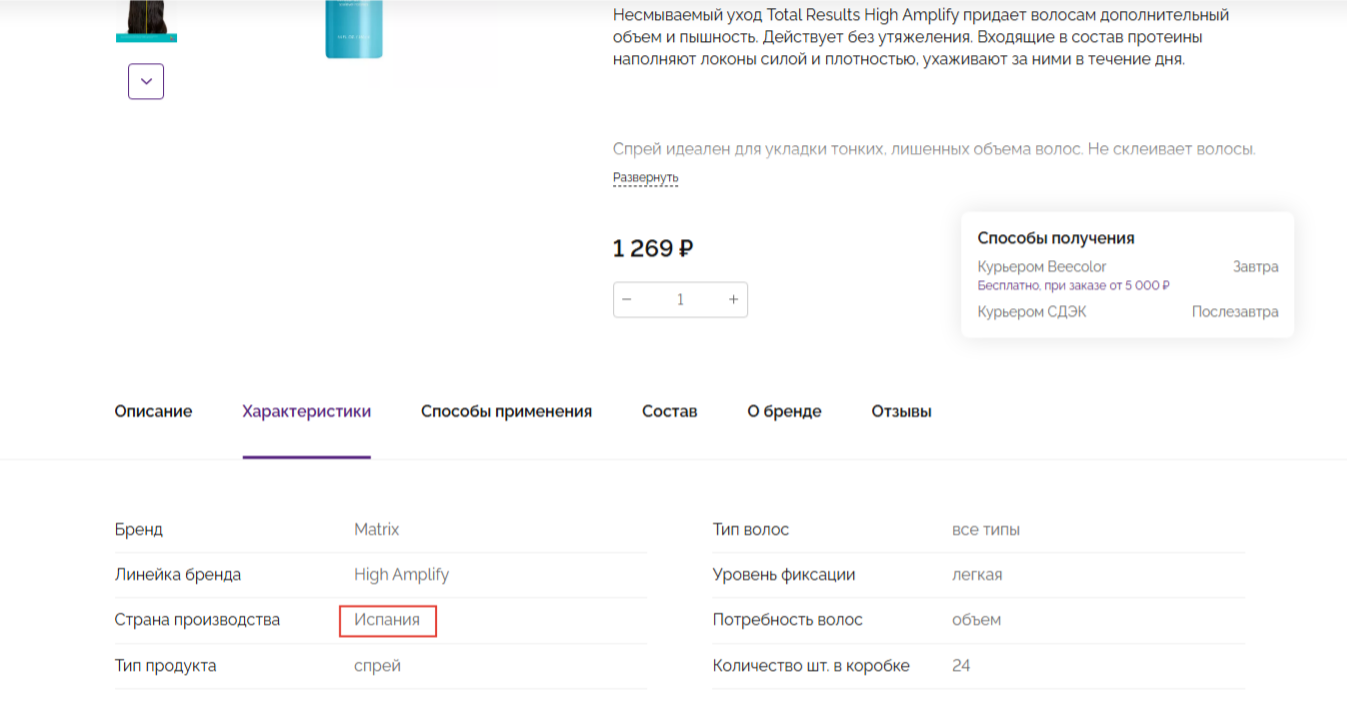Screen dimensions: 1347x722
Task: Go to the О бренде tab
Action: click(784, 411)
